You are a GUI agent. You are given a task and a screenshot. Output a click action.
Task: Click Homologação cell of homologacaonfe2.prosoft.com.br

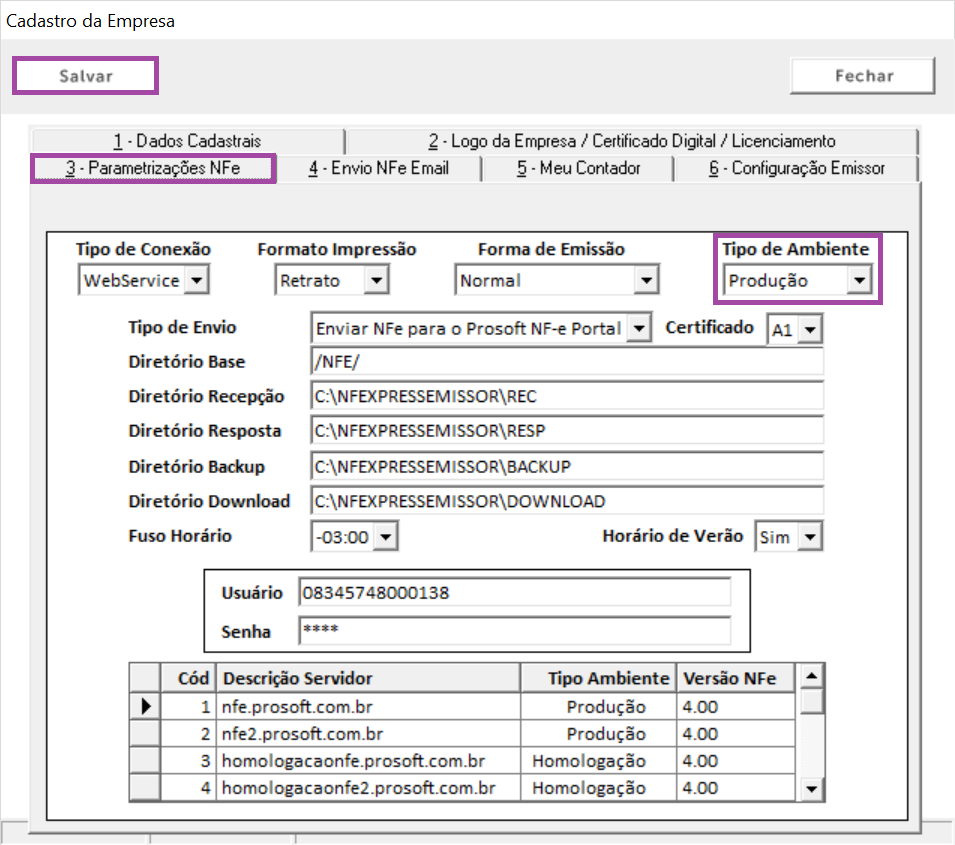pos(598,788)
